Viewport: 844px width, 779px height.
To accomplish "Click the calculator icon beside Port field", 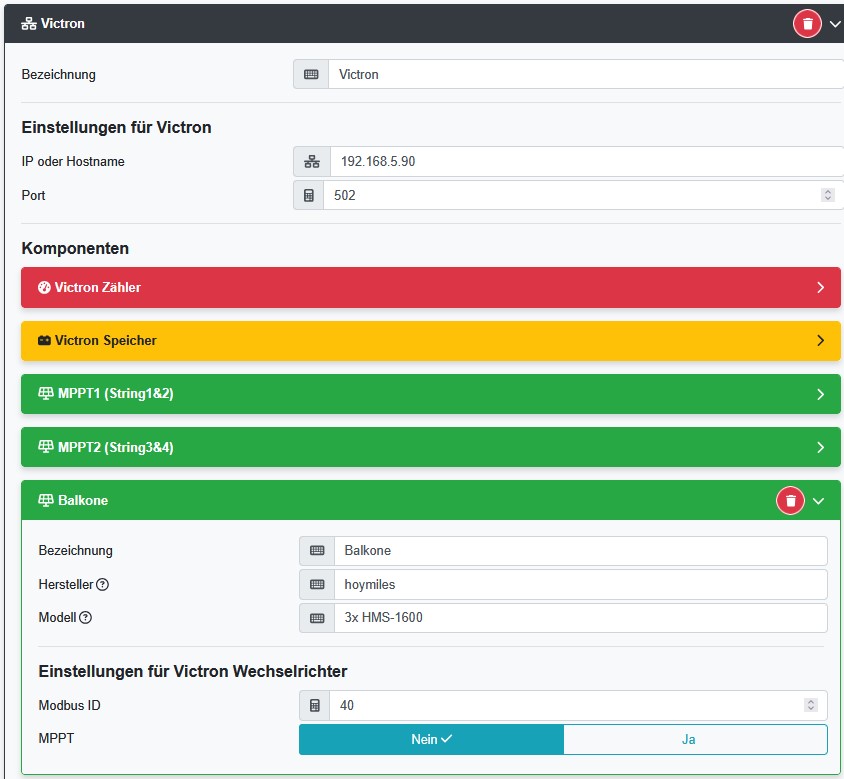I will pyautogui.click(x=309, y=196).
